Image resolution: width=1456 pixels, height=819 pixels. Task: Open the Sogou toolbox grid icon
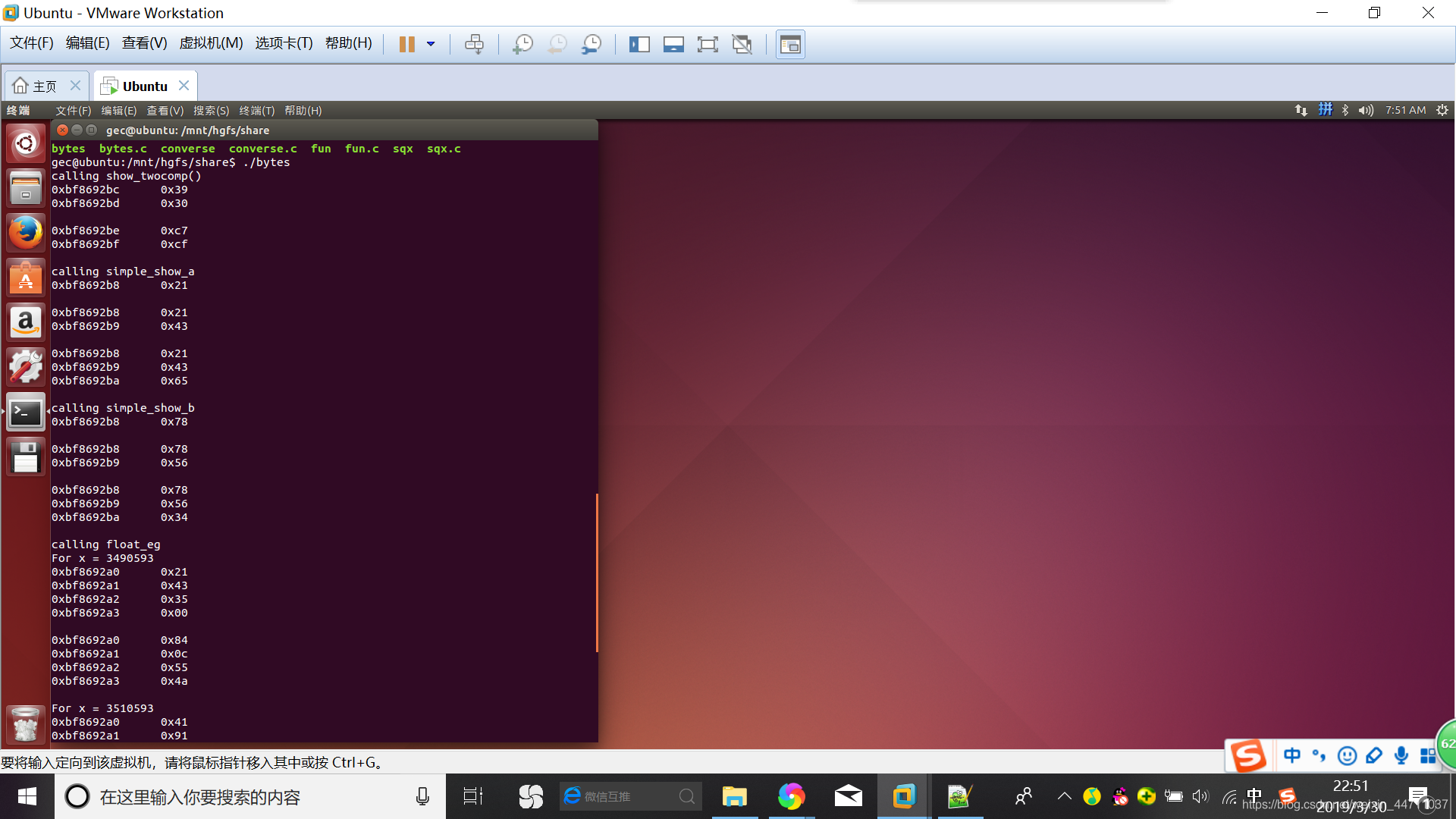(x=1428, y=755)
